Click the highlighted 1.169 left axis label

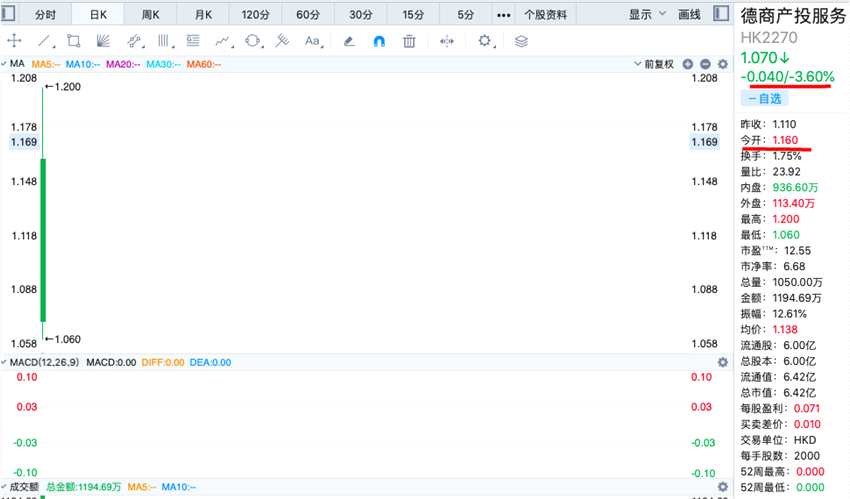(24, 142)
